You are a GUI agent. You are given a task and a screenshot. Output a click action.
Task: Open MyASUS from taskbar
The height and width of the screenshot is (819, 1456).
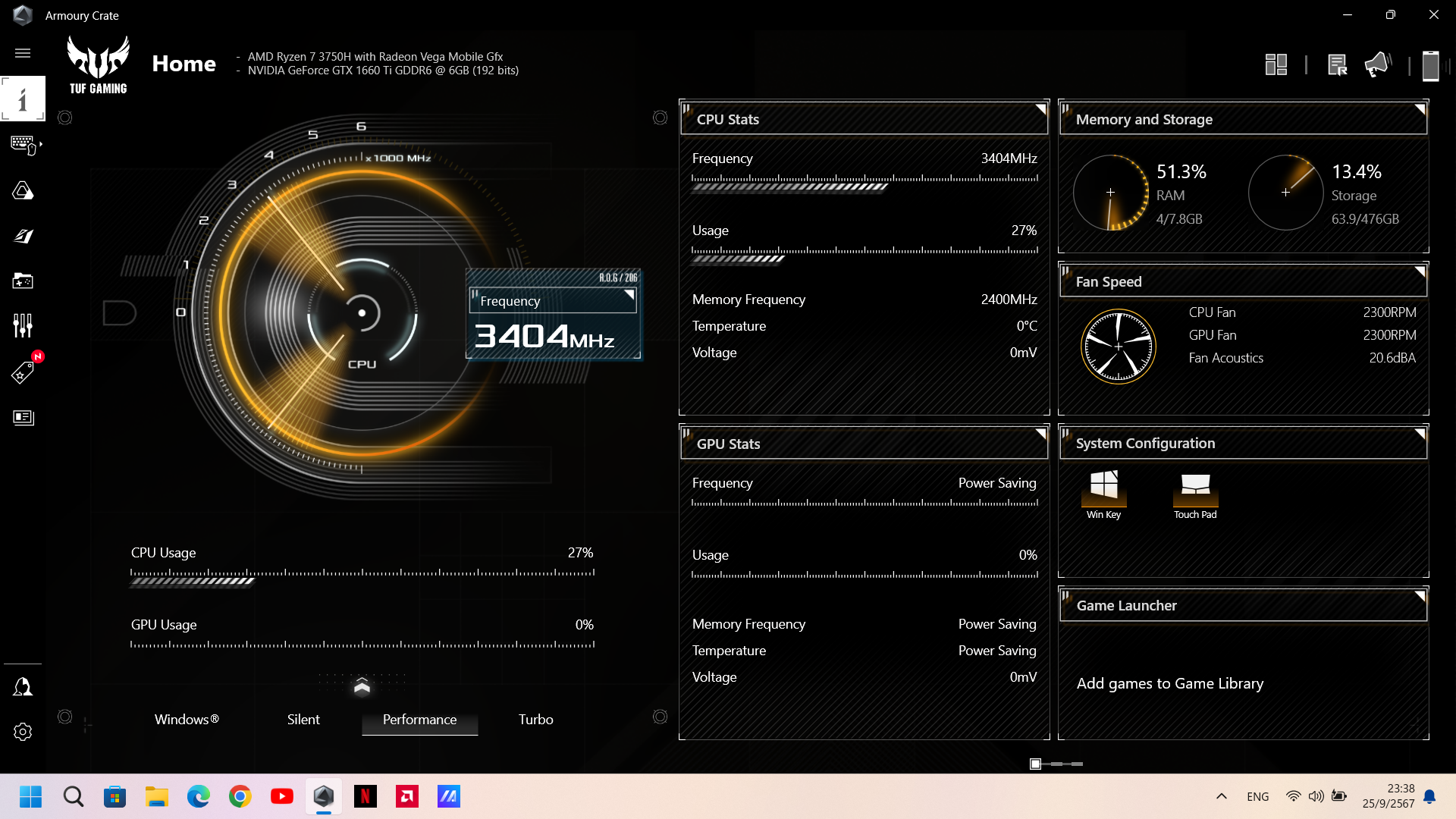click(x=449, y=796)
